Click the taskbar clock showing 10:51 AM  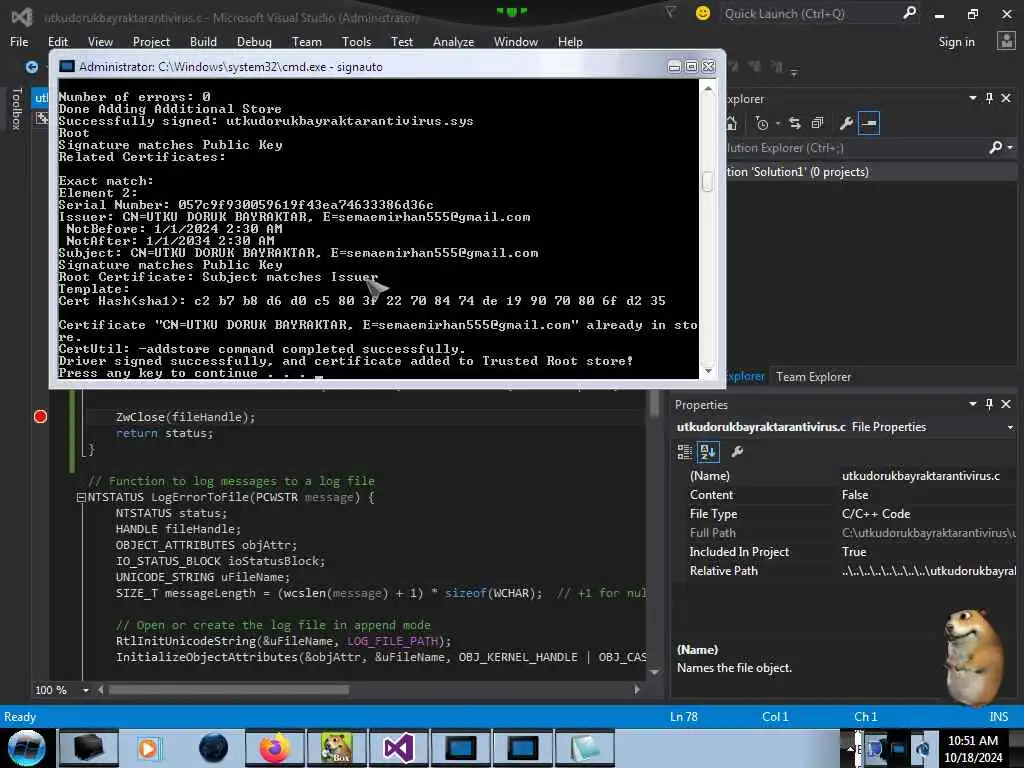tap(973, 748)
